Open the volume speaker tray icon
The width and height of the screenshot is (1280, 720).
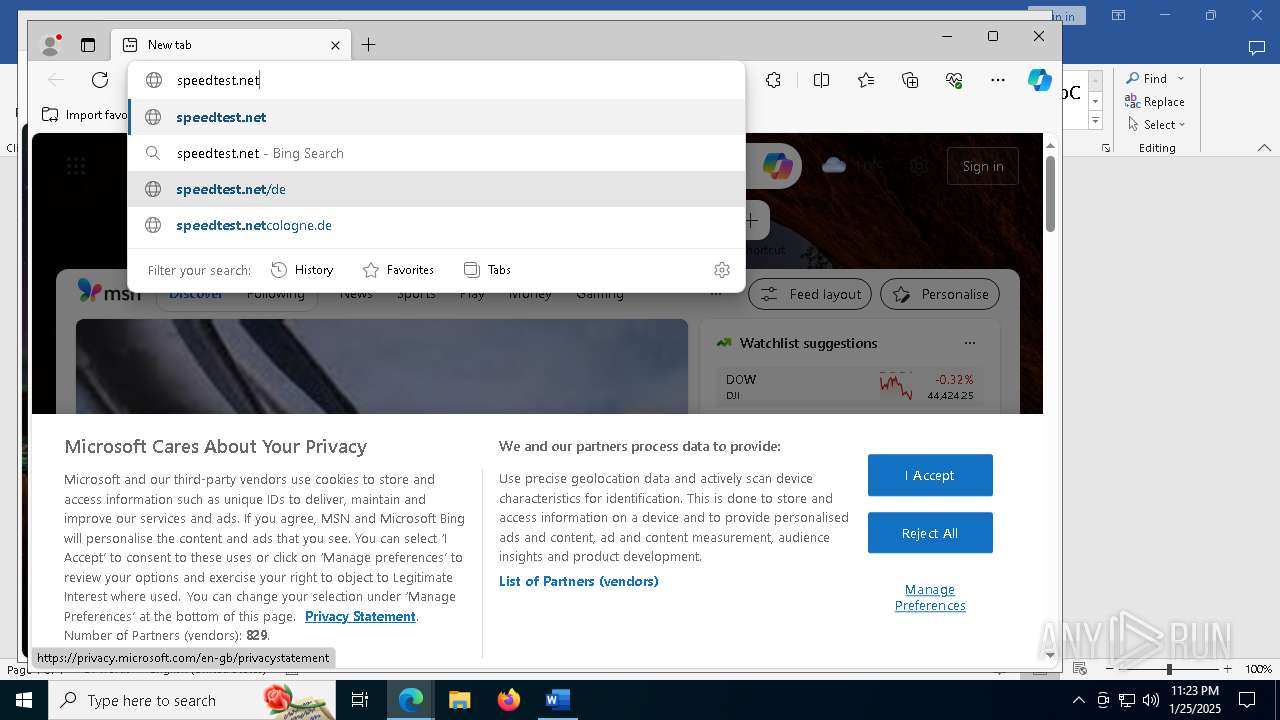click(1150, 700)
